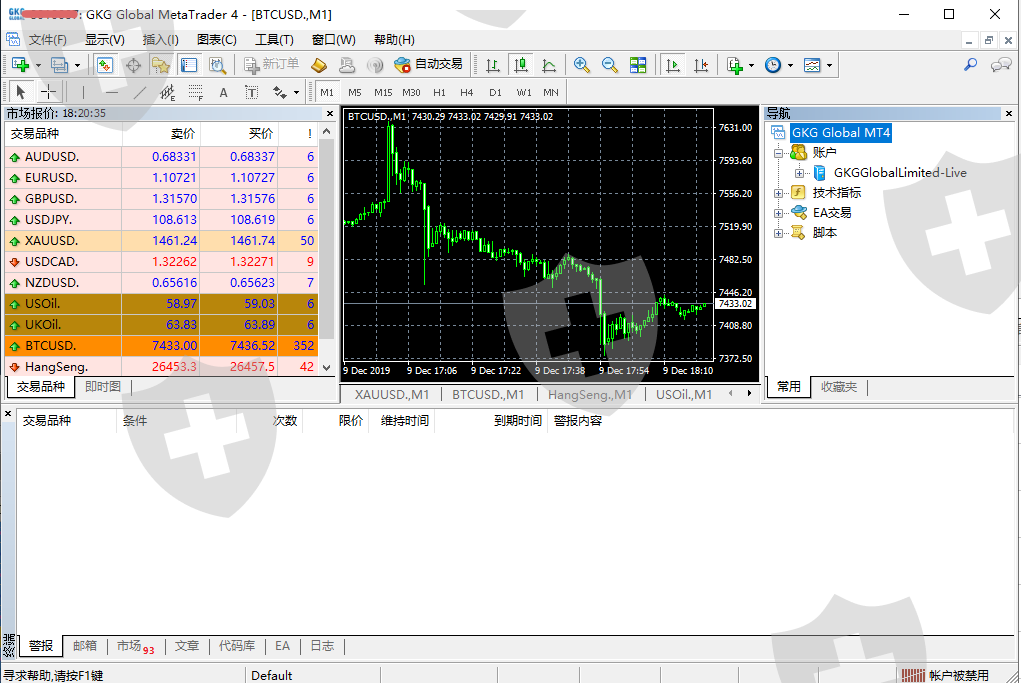The image size is (1021, 683).
Task: Select the Fibonacci retracement tool
Action: click(195, 92)
